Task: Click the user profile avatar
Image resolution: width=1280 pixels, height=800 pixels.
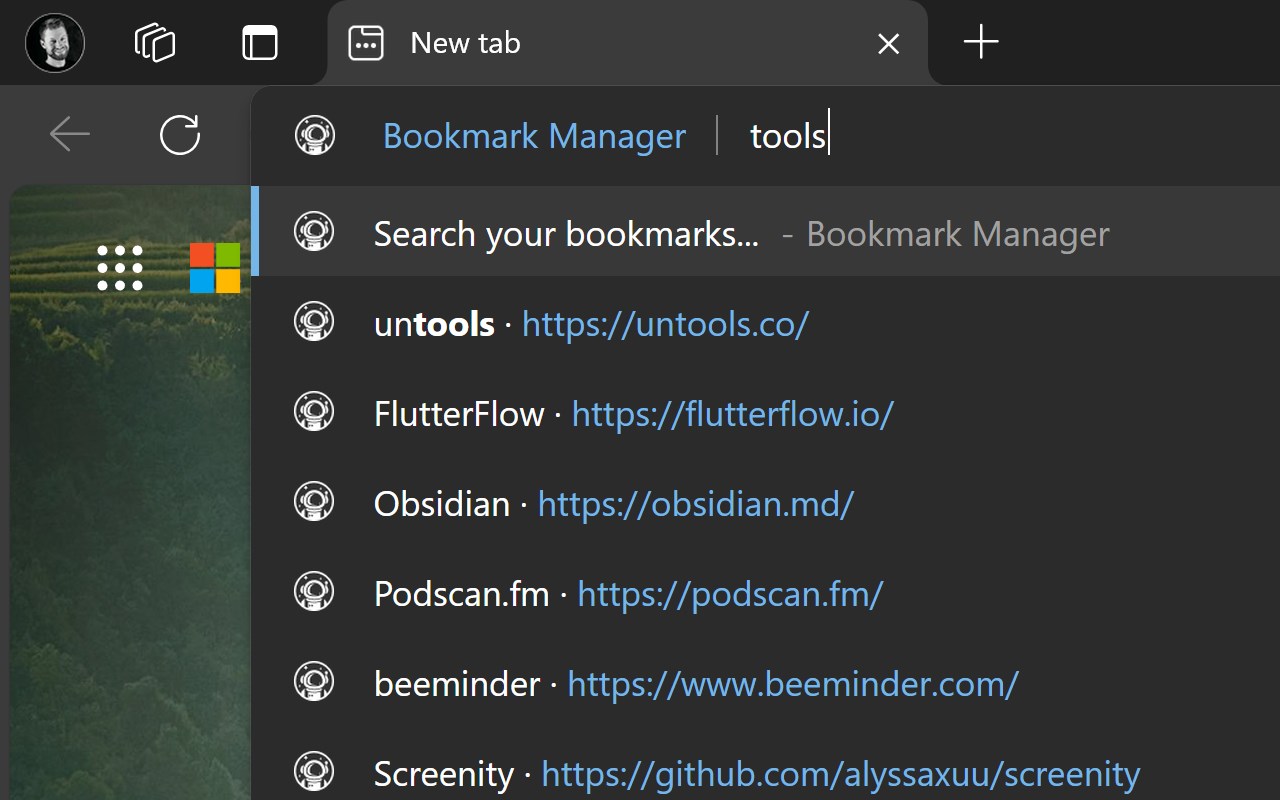Action: 55,43
